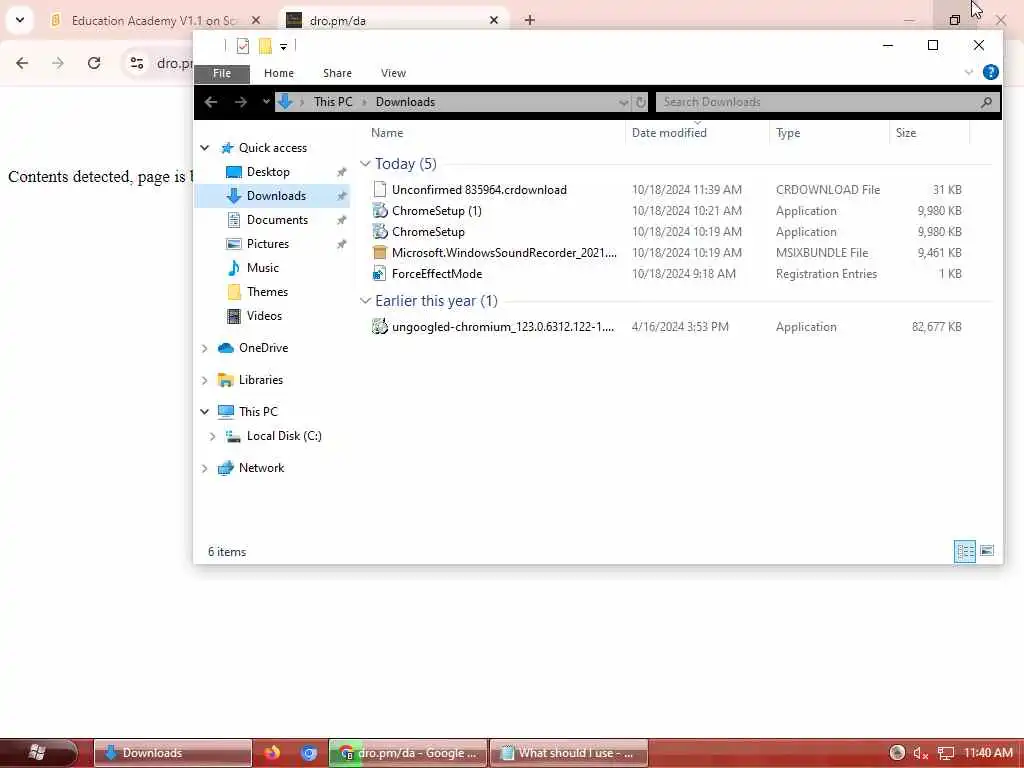Expand Libraries in navigation pane
Screen dimensions: 1024x768
point(204,380)
